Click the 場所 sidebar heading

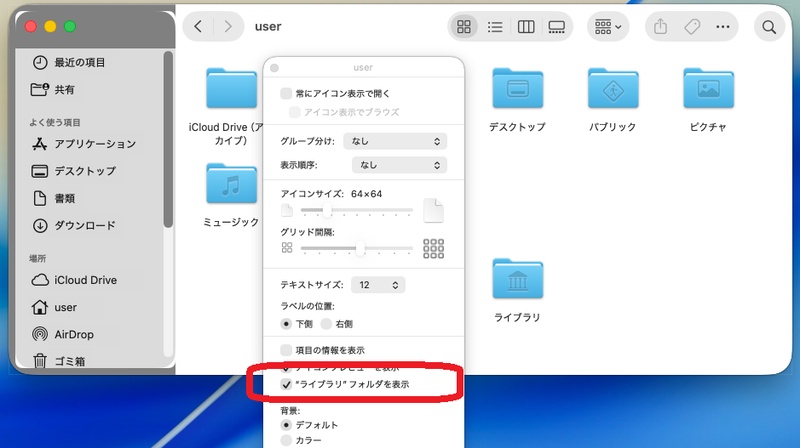37,259
